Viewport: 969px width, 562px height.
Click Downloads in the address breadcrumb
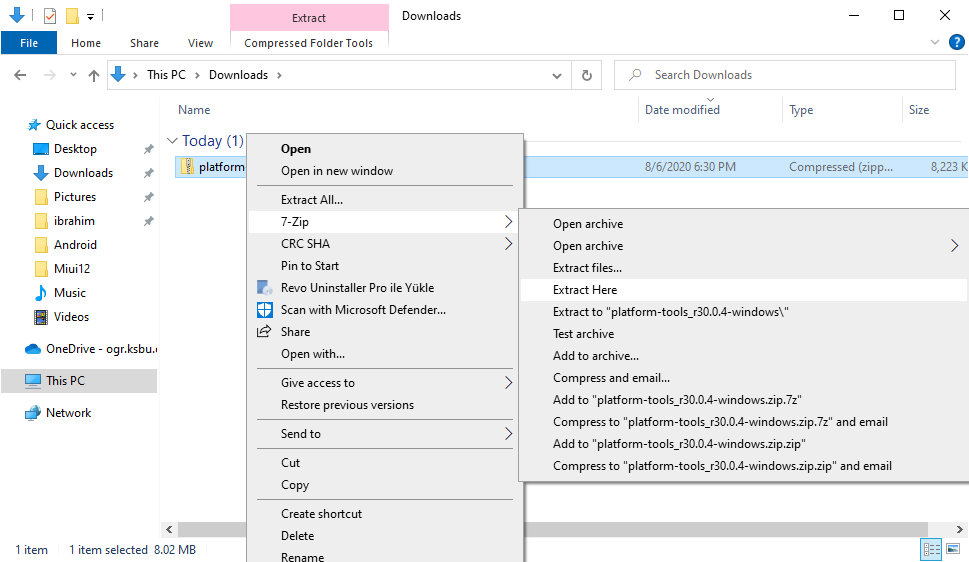pos(239,75)
